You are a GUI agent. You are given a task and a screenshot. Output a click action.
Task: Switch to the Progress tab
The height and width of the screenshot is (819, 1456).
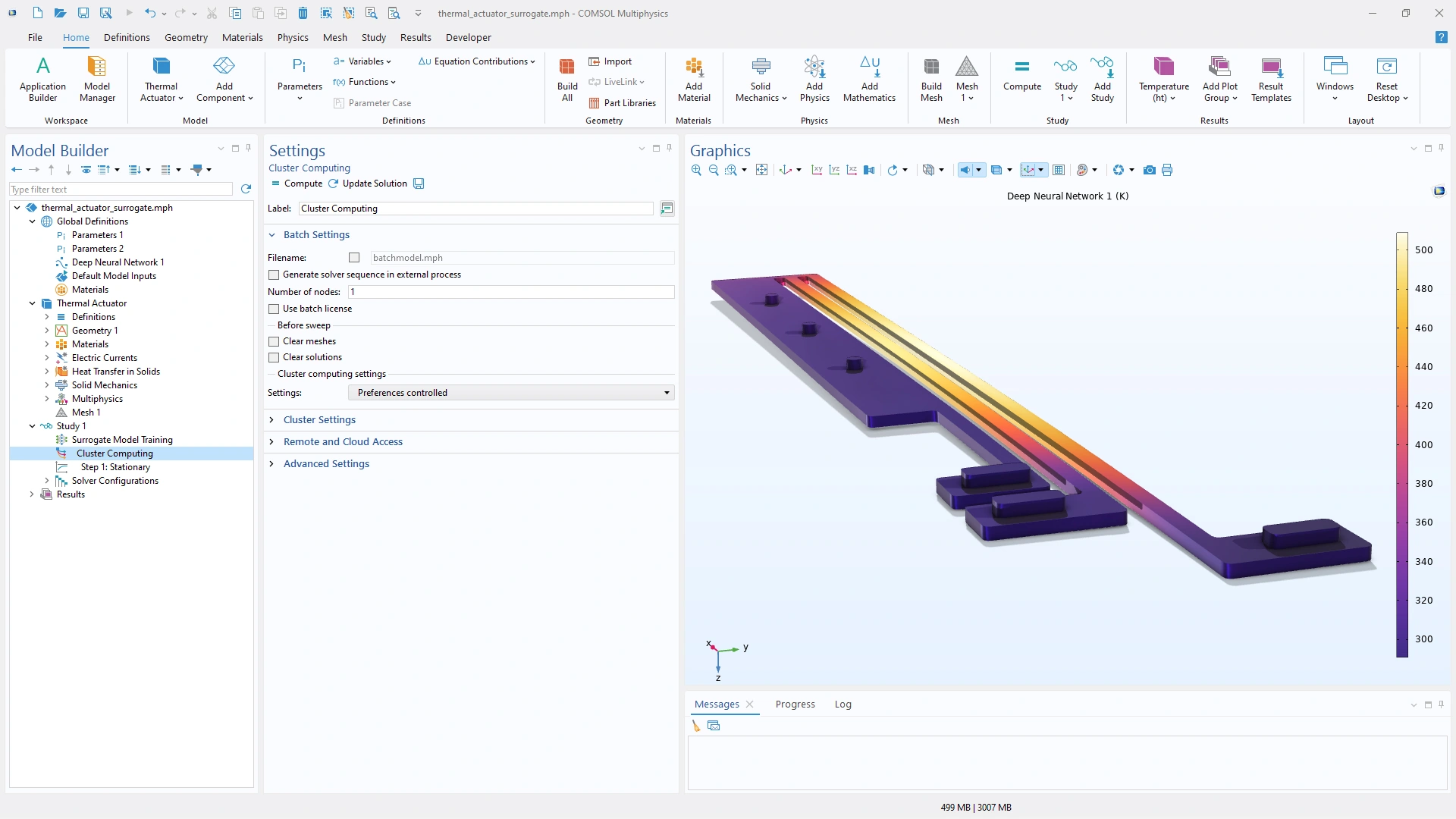pos(795,704)
